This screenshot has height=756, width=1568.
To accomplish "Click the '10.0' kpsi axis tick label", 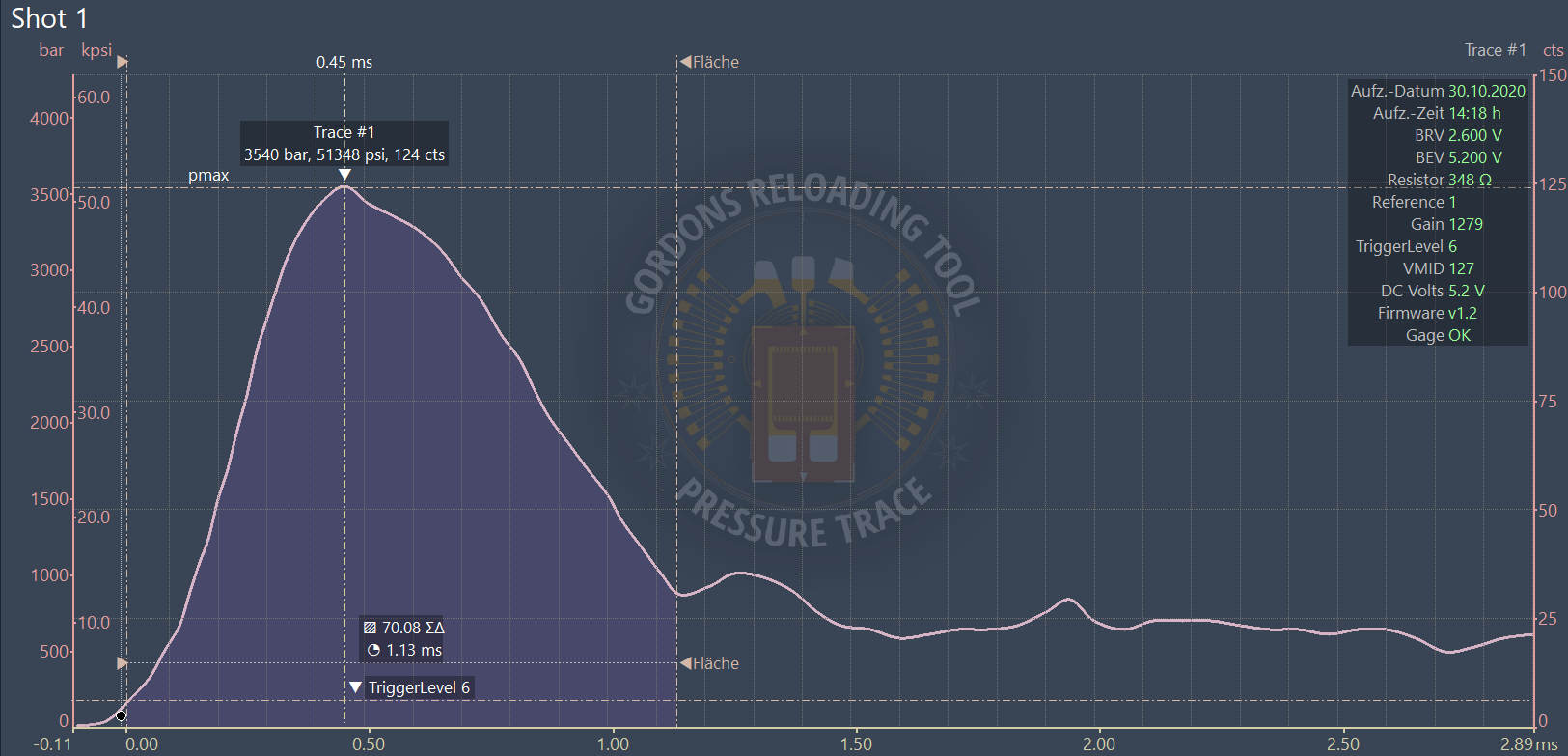I will [94, 622].
